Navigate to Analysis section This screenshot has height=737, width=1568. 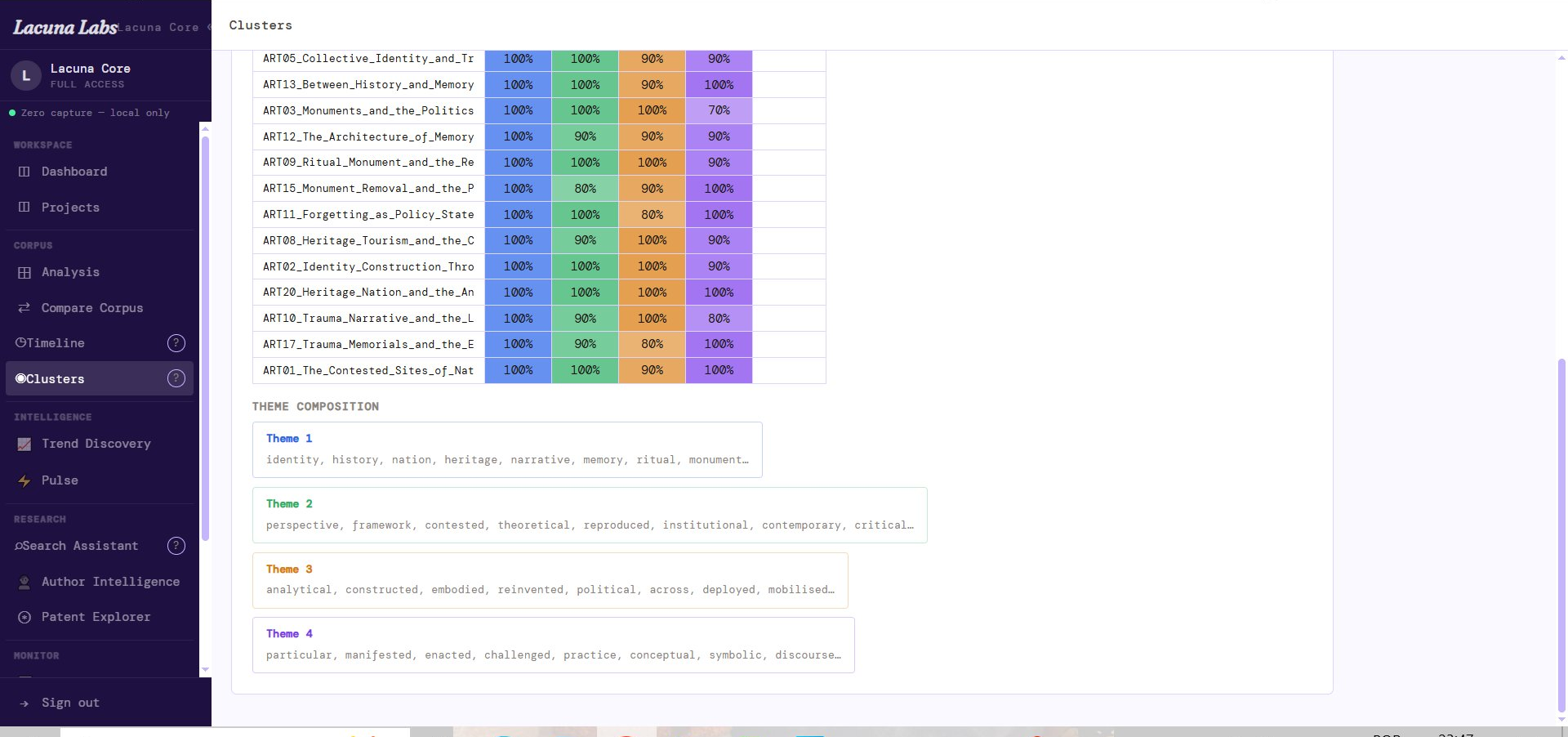(x=100, y=272)
